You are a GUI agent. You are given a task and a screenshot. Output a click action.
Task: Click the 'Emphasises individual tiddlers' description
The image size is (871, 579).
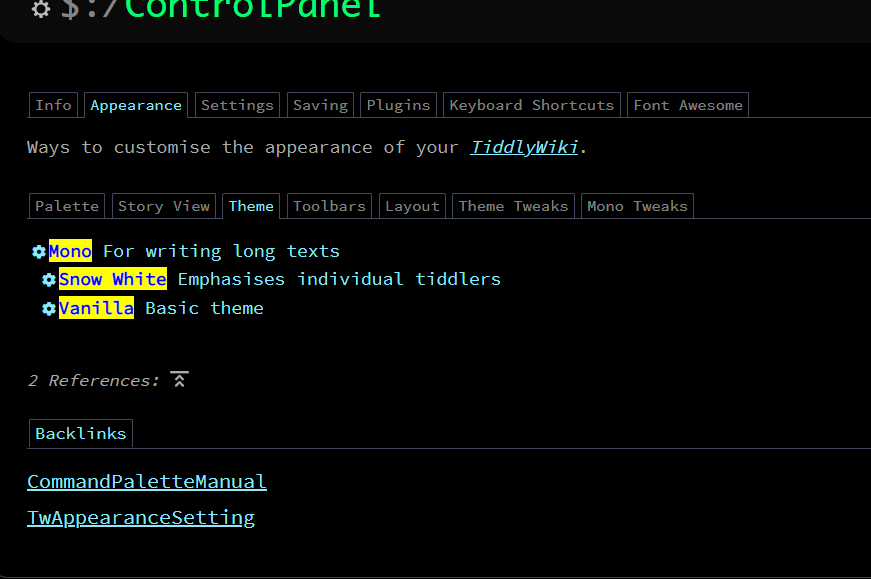pos(339,279)
